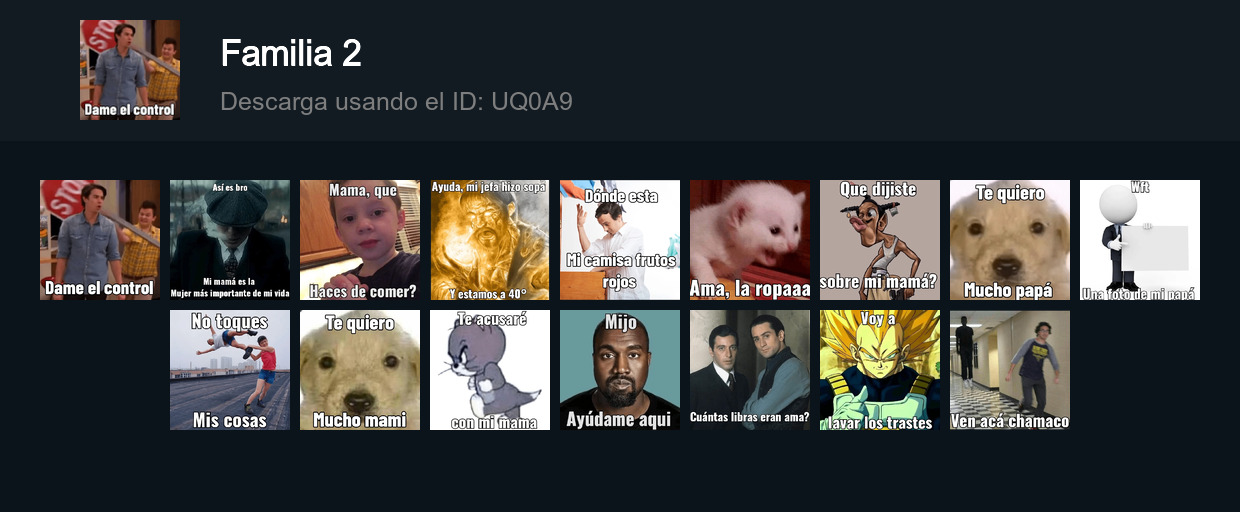Select the 'Voy a lavar los trastes' sticker
1240x512 pixels.
pos(880,370)
